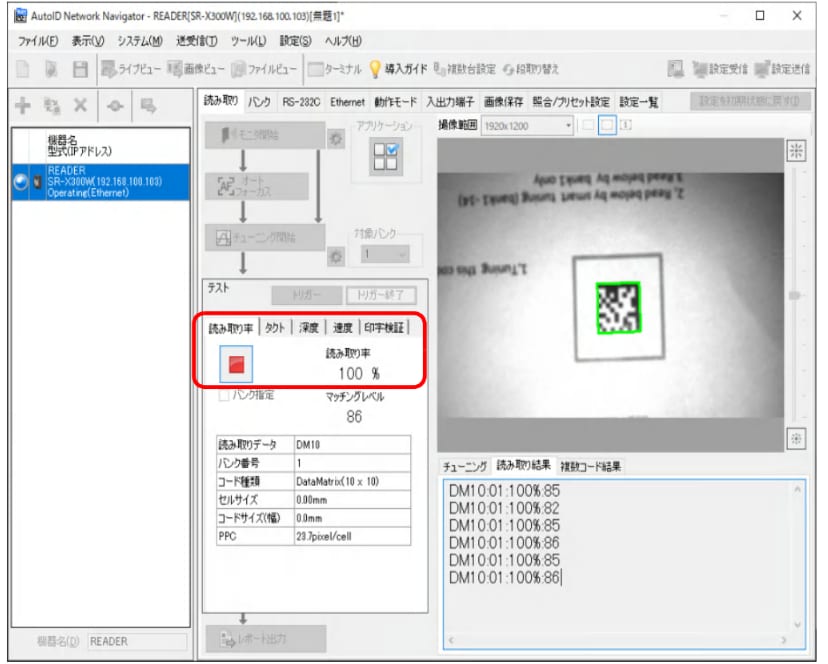The image size is (828, 664).
Task: Click the X delete icon above the device list
Action: [x=80, y=106]
